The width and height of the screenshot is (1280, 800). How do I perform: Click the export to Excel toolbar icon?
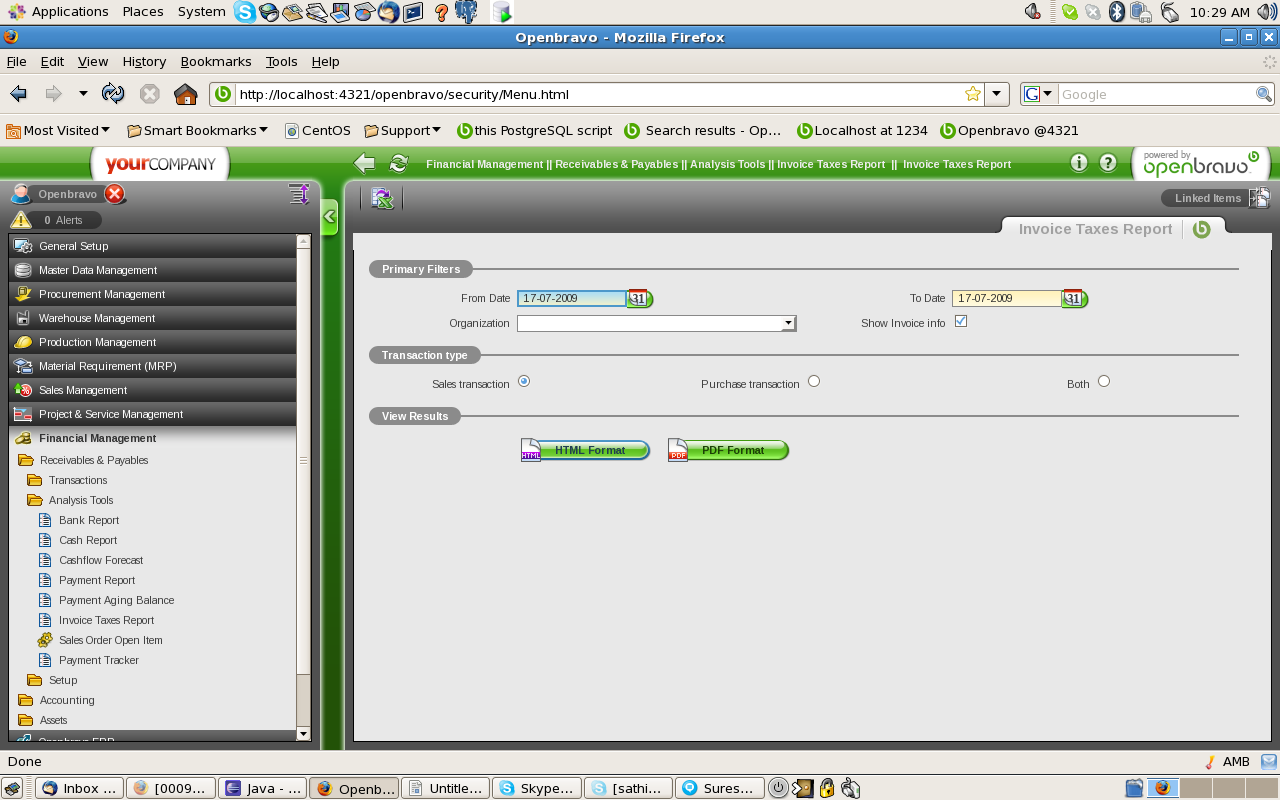(382, 198)
